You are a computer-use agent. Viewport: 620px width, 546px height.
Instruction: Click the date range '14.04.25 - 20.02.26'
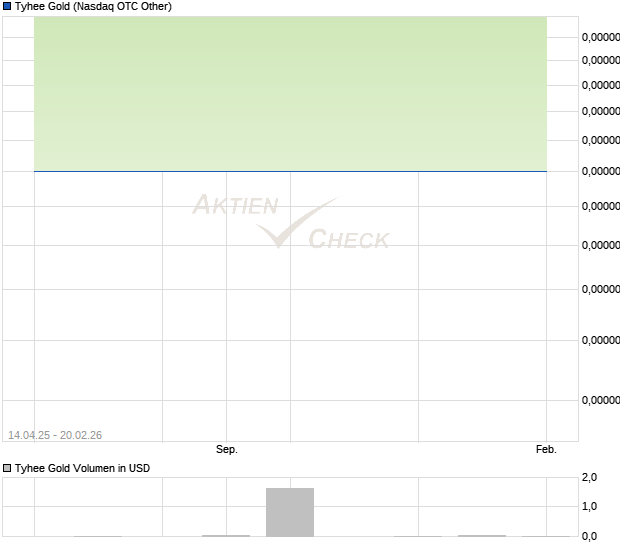coord(55,435)
